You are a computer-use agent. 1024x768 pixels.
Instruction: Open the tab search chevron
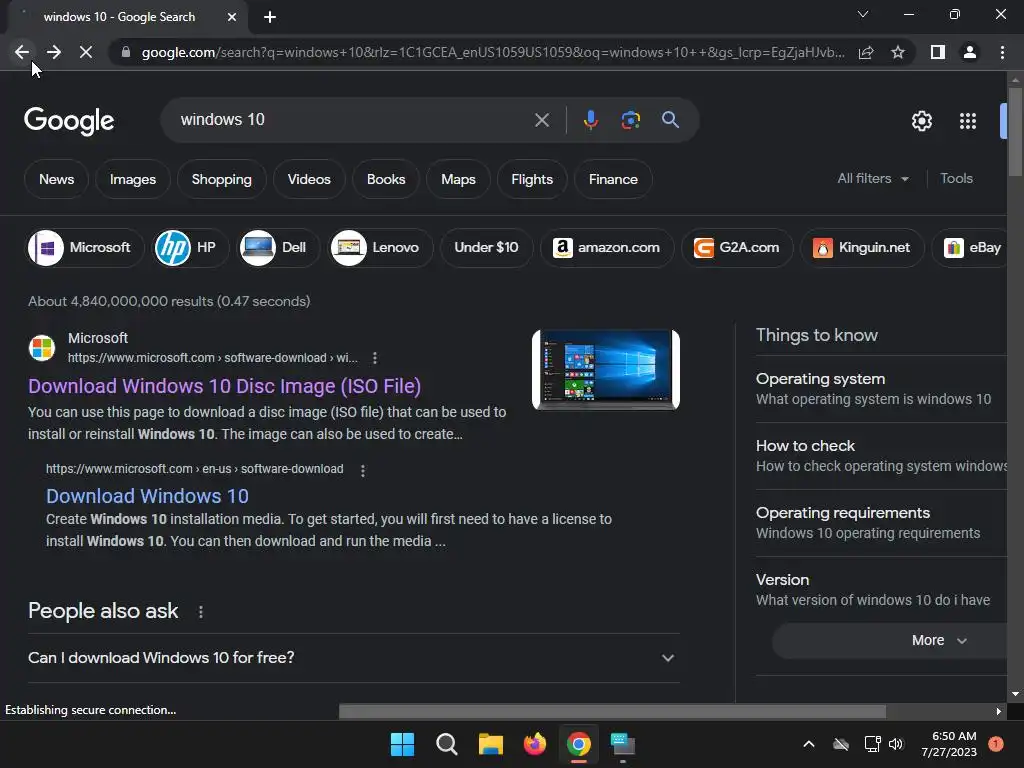coord(863,14)
